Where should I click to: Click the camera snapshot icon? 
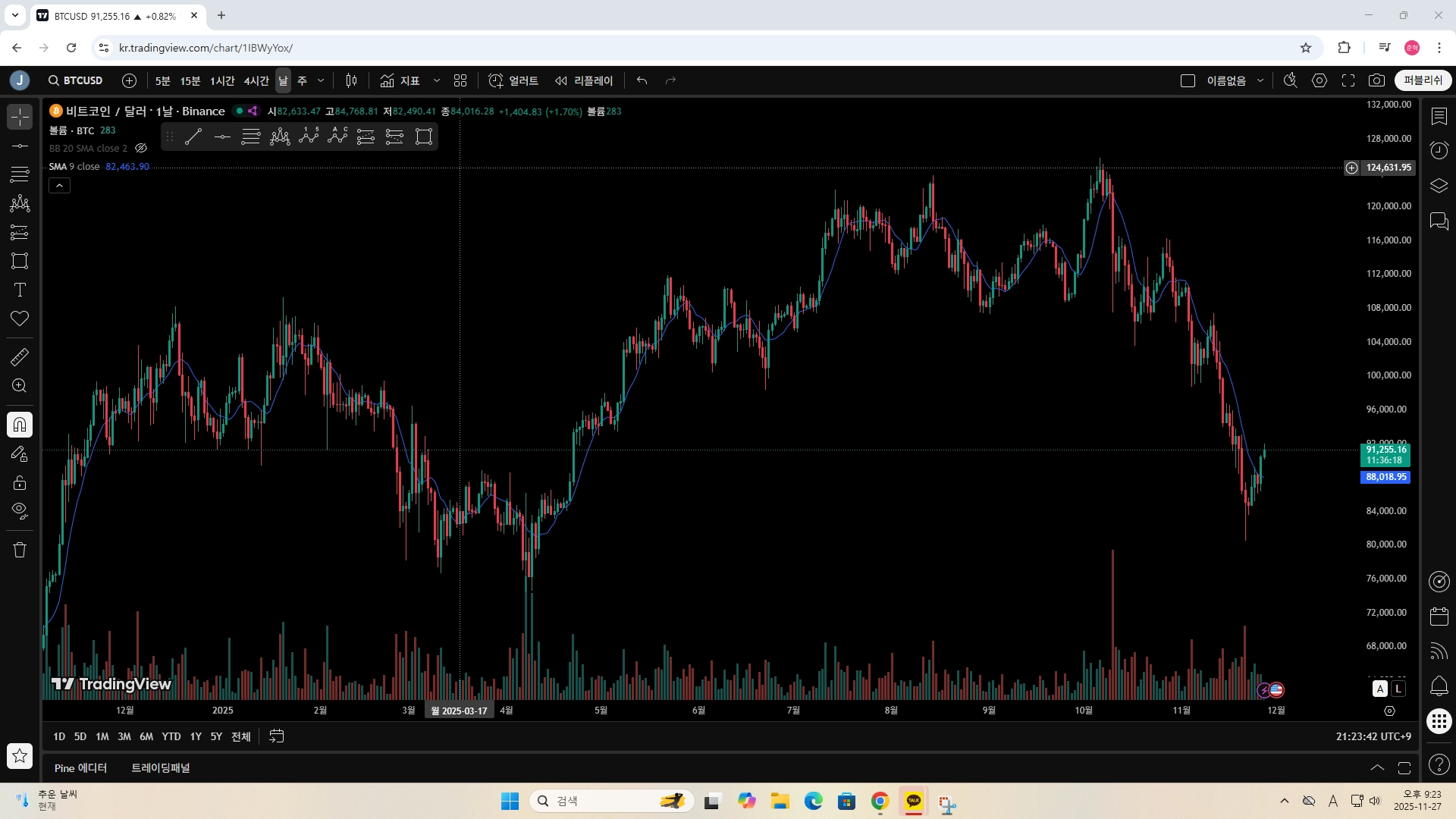1376,80
